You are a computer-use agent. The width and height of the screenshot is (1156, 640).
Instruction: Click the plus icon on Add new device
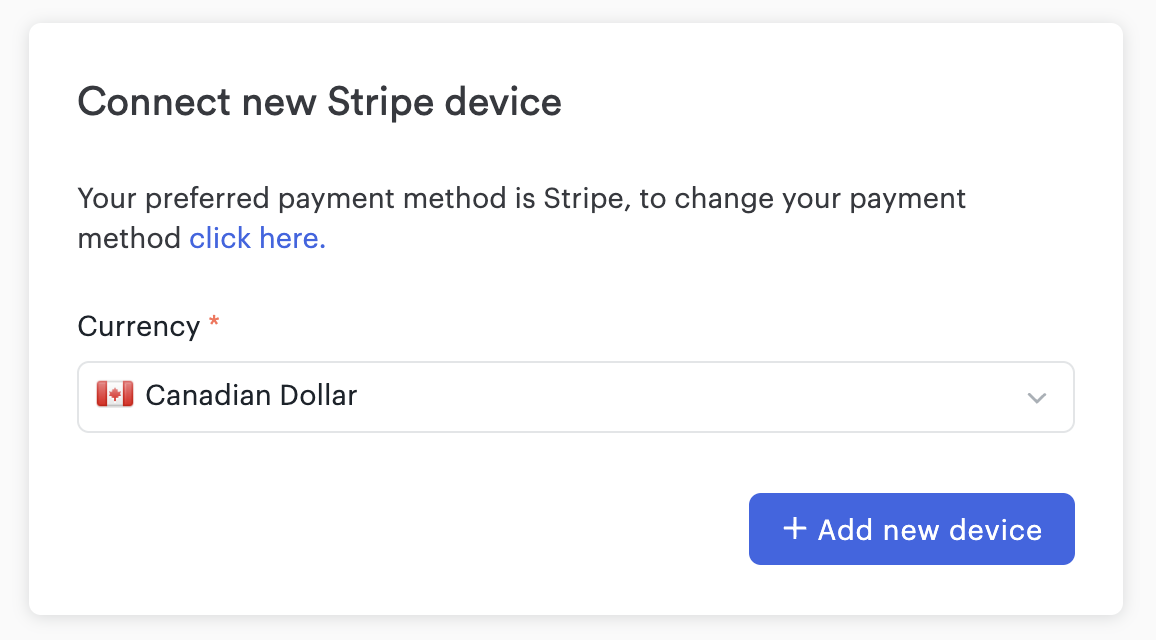tap(794, 529)
